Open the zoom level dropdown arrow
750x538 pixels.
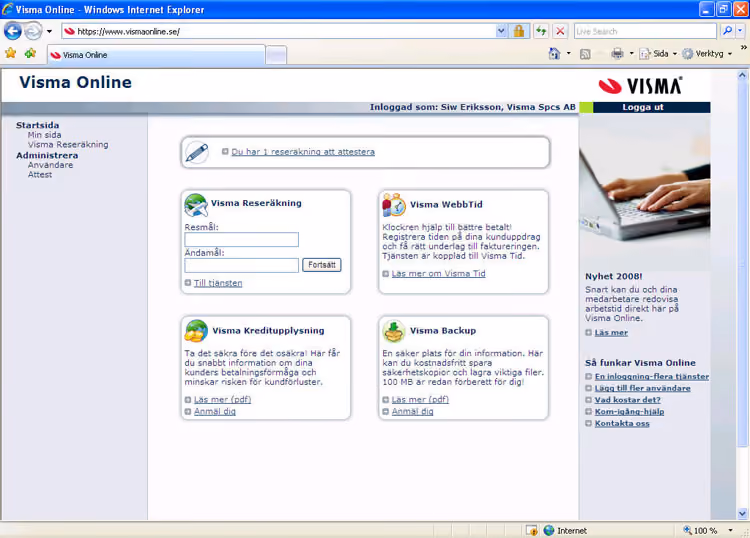click(x=730, y=530)
